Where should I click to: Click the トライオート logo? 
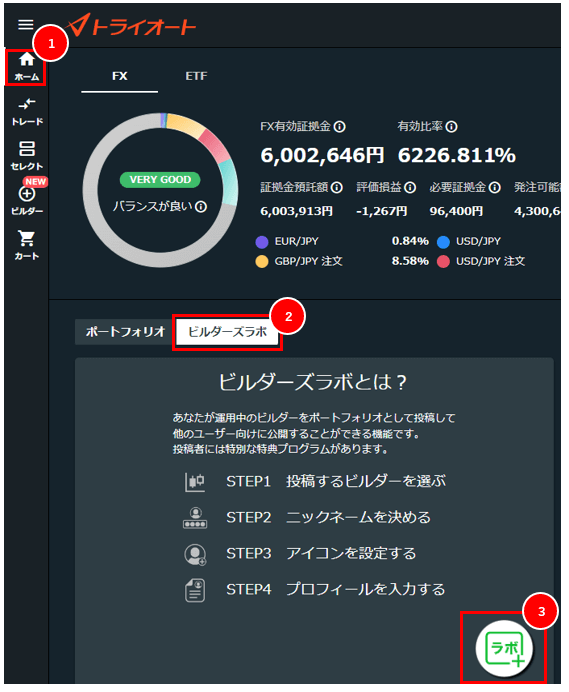point(132,26)
